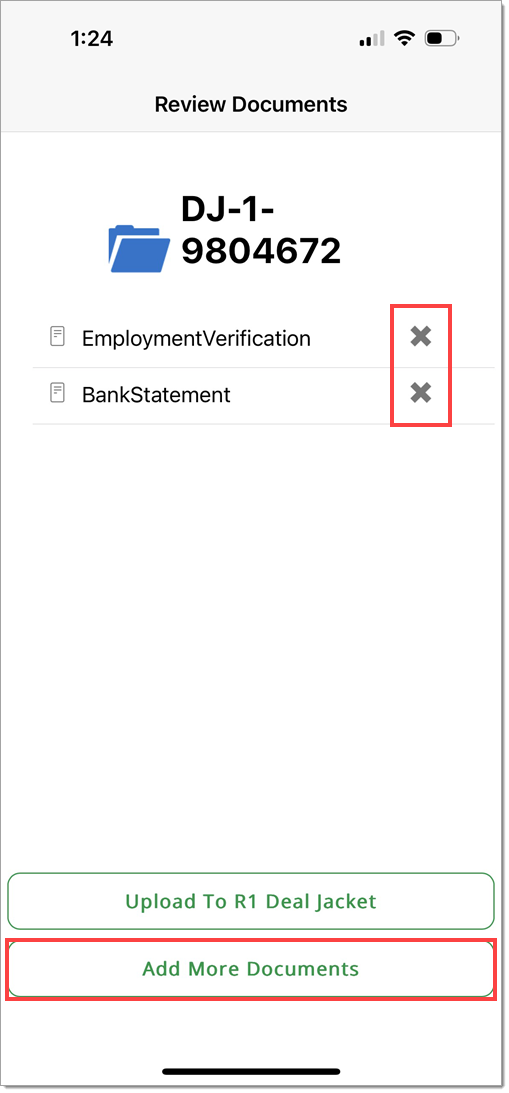Delete BankStatement using its X icon
Viewport: 509px width, 1093px height.
(420, 394)
